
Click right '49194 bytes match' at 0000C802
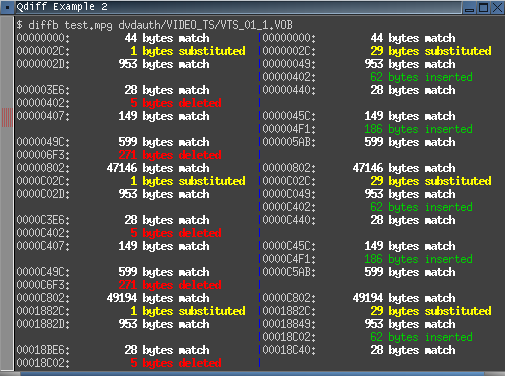coord(404,298)
